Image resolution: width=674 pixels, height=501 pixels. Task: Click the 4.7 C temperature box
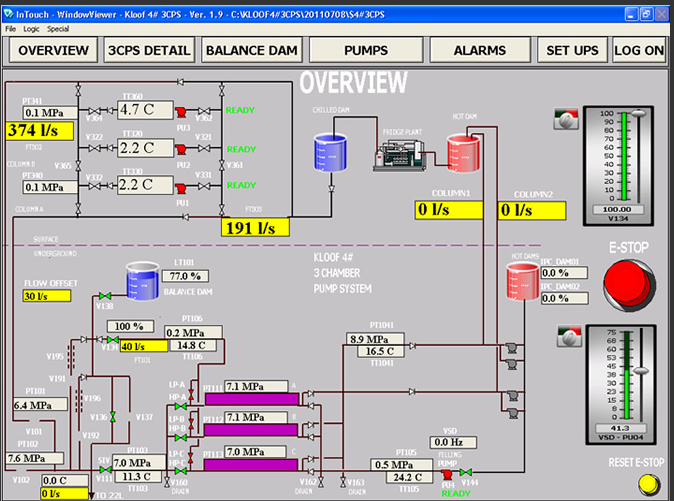[145, 110]
